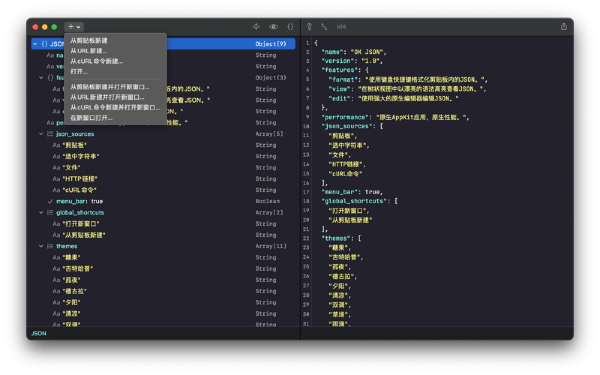Click the JSON path label in status bar

(39, 334)
